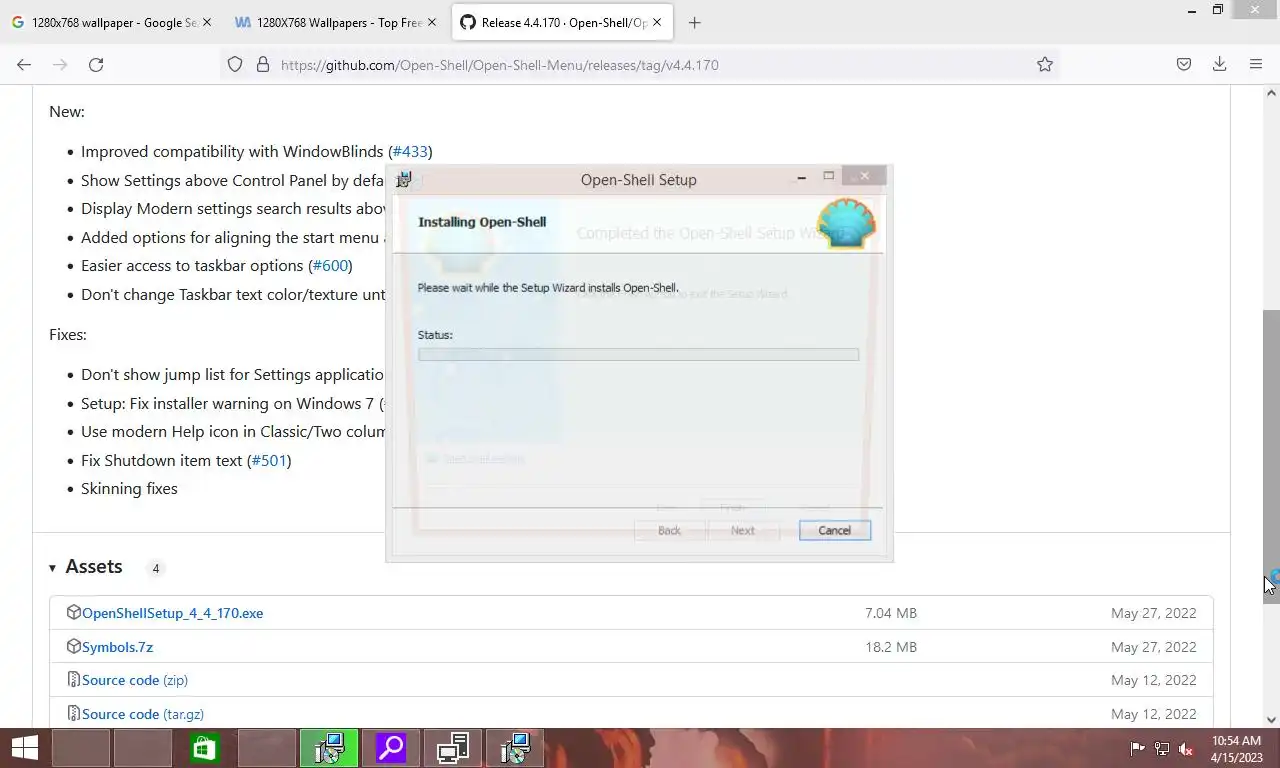The image size is (1280, 768).
Task: Select the installer icon next to networked computers icon
Action: point(515,748)
